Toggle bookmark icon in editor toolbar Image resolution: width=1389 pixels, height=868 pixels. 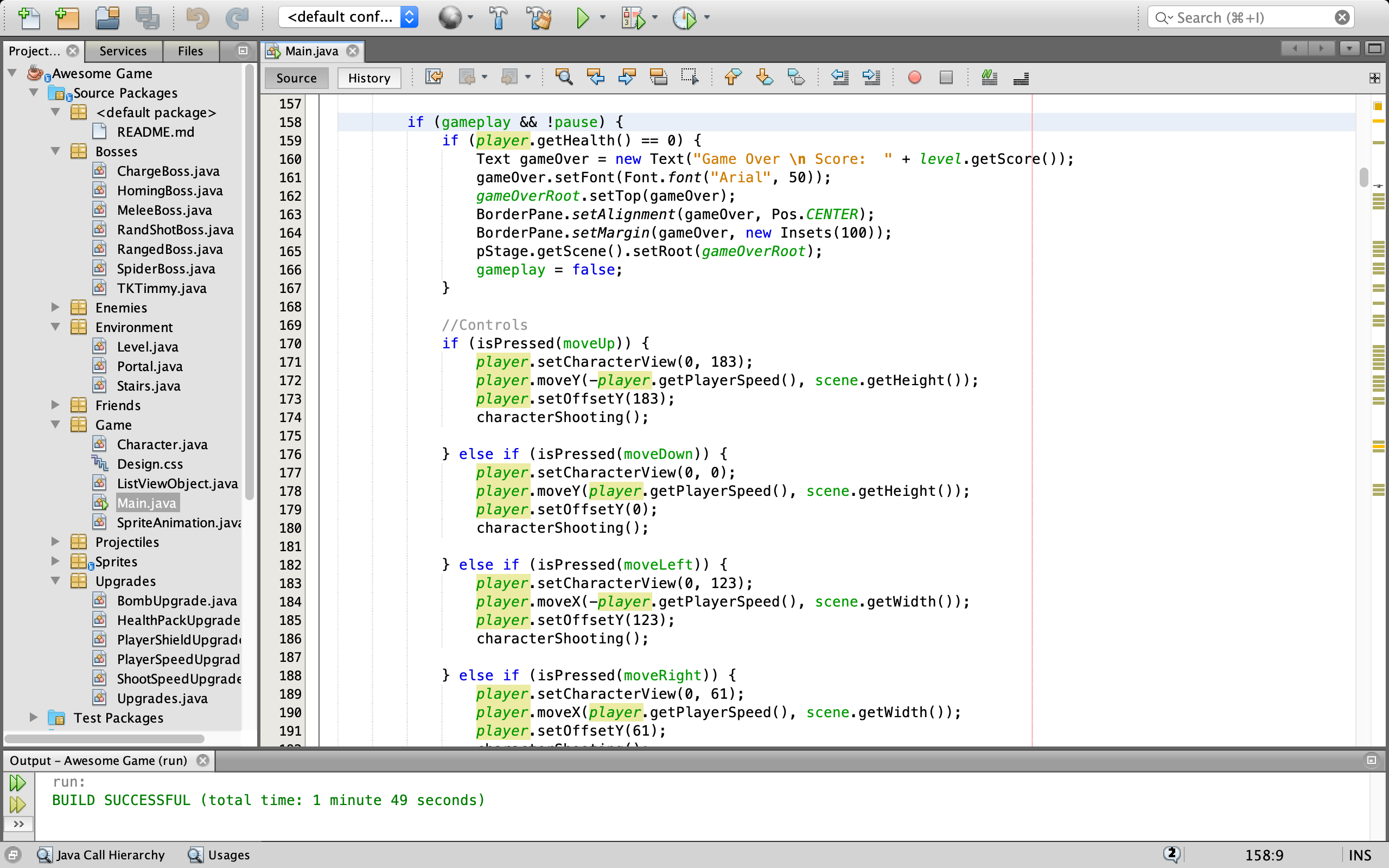[796, 78]
